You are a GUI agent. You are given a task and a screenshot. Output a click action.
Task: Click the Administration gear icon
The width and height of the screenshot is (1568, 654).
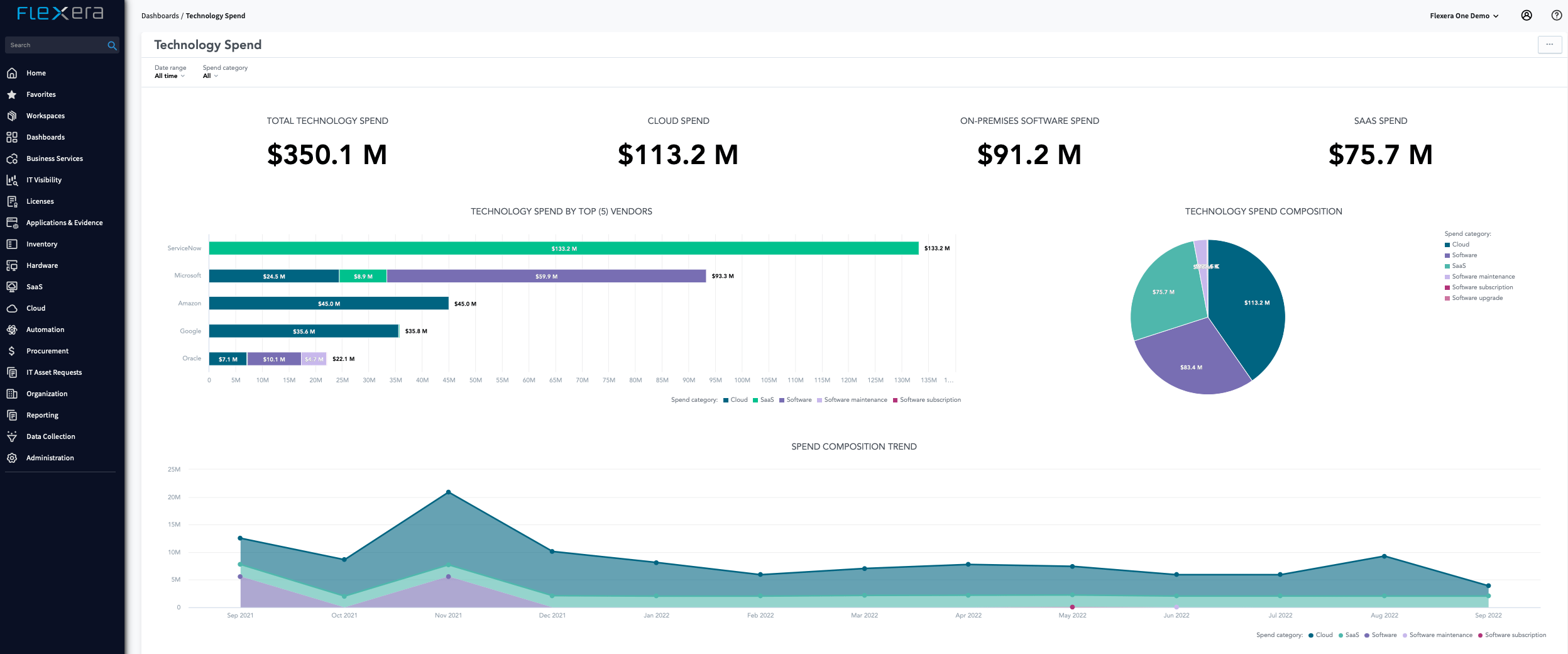[12, 458]
